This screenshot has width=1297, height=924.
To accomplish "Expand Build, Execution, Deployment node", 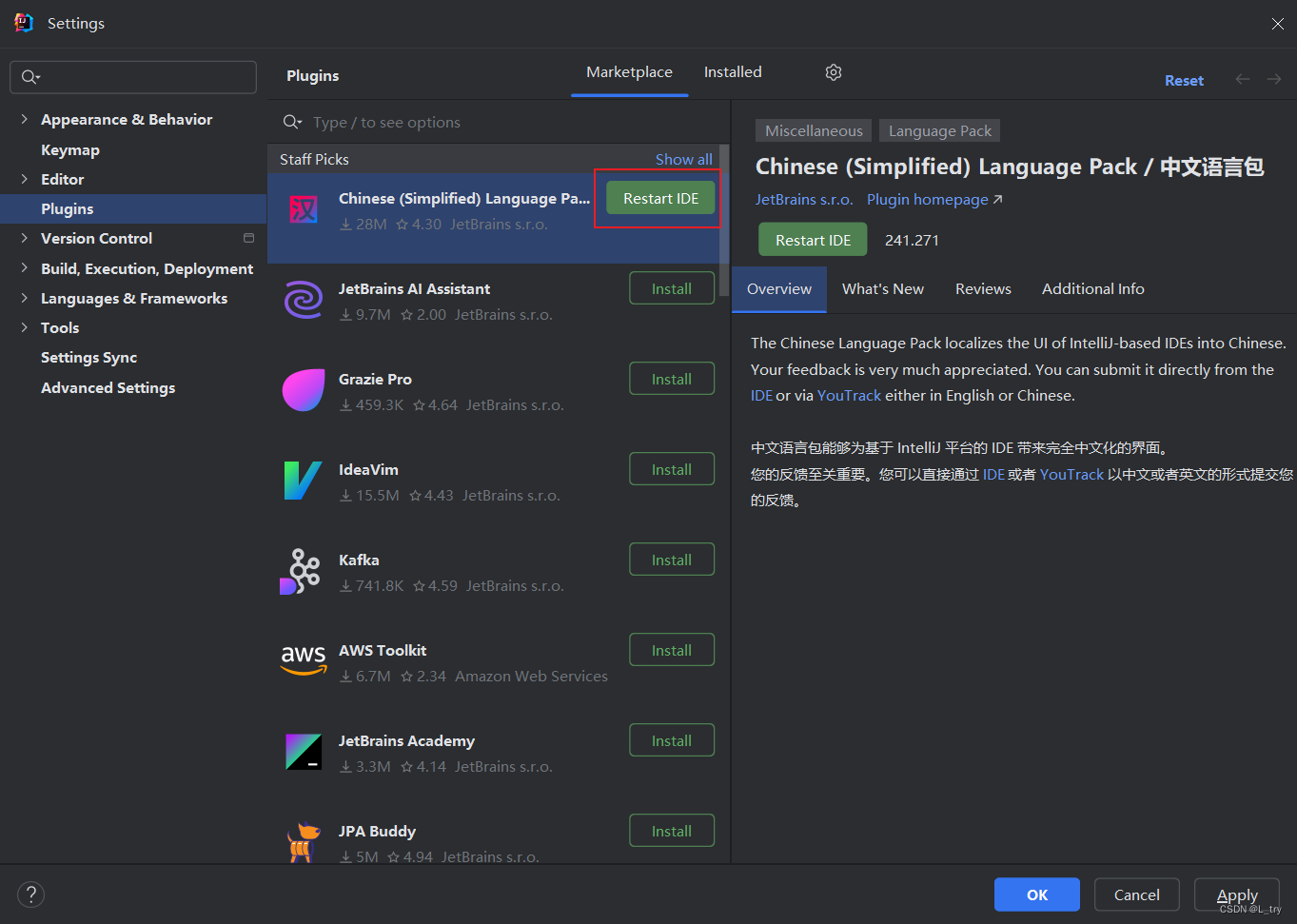I will [24, 268].
